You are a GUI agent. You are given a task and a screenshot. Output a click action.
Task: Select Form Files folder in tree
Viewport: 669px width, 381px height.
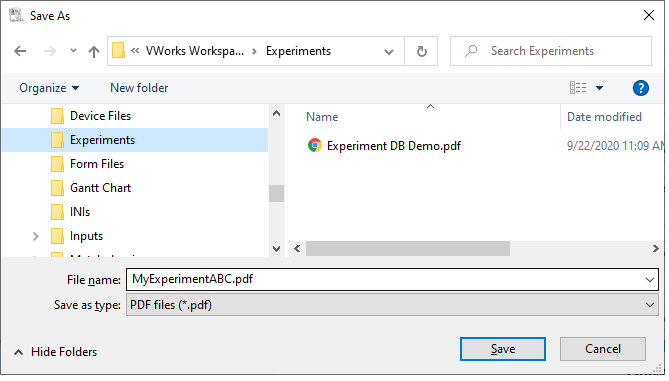coord(97,164)
